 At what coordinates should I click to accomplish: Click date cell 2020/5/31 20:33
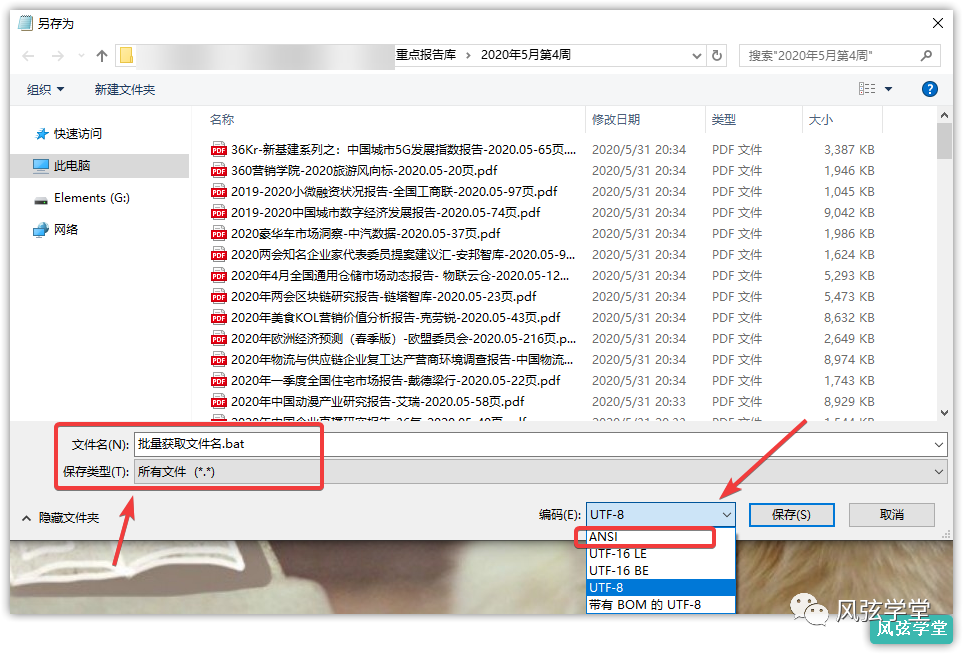[639, 402]
